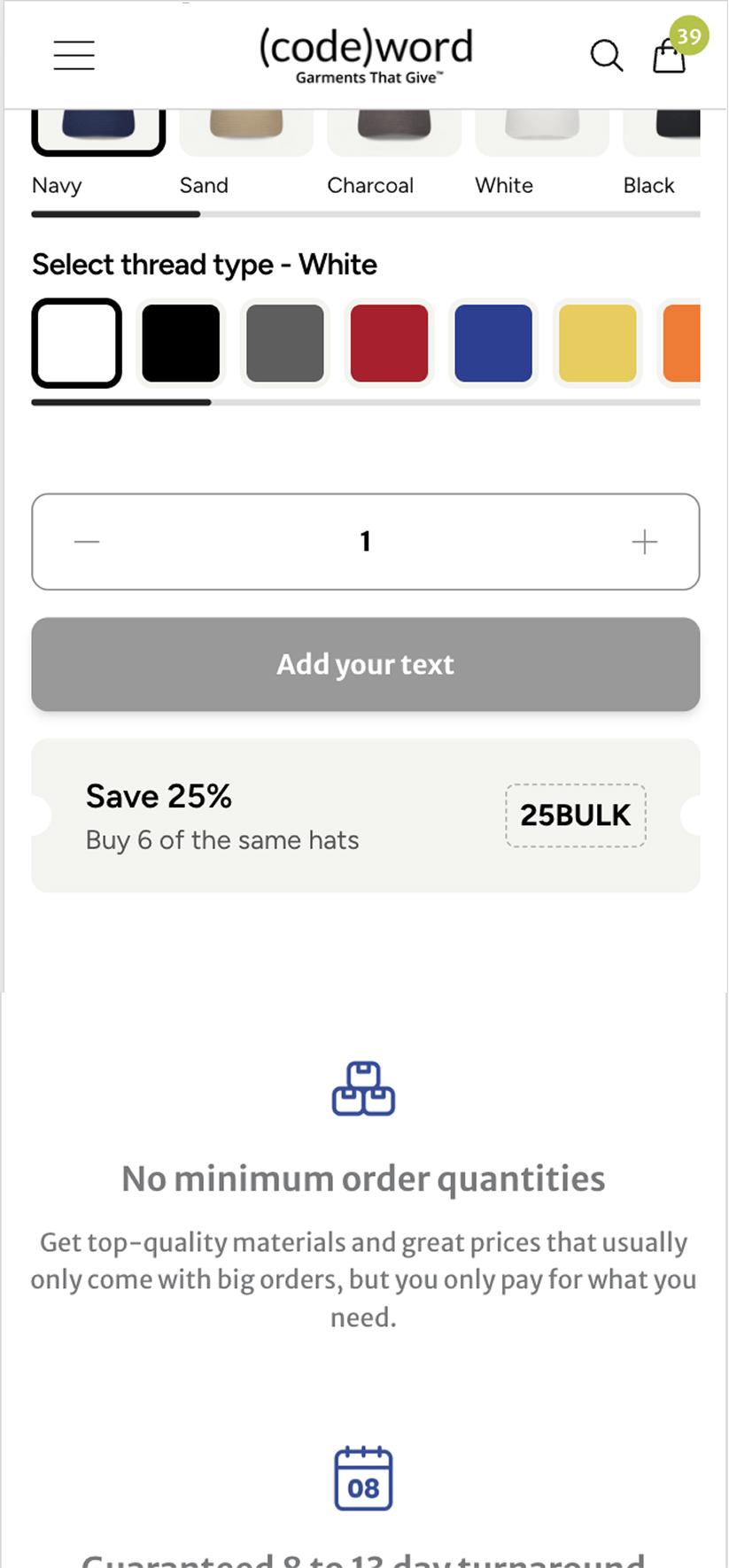Click inside the quantity input field
Screen dimensions: 729x1568
(364, 541)
